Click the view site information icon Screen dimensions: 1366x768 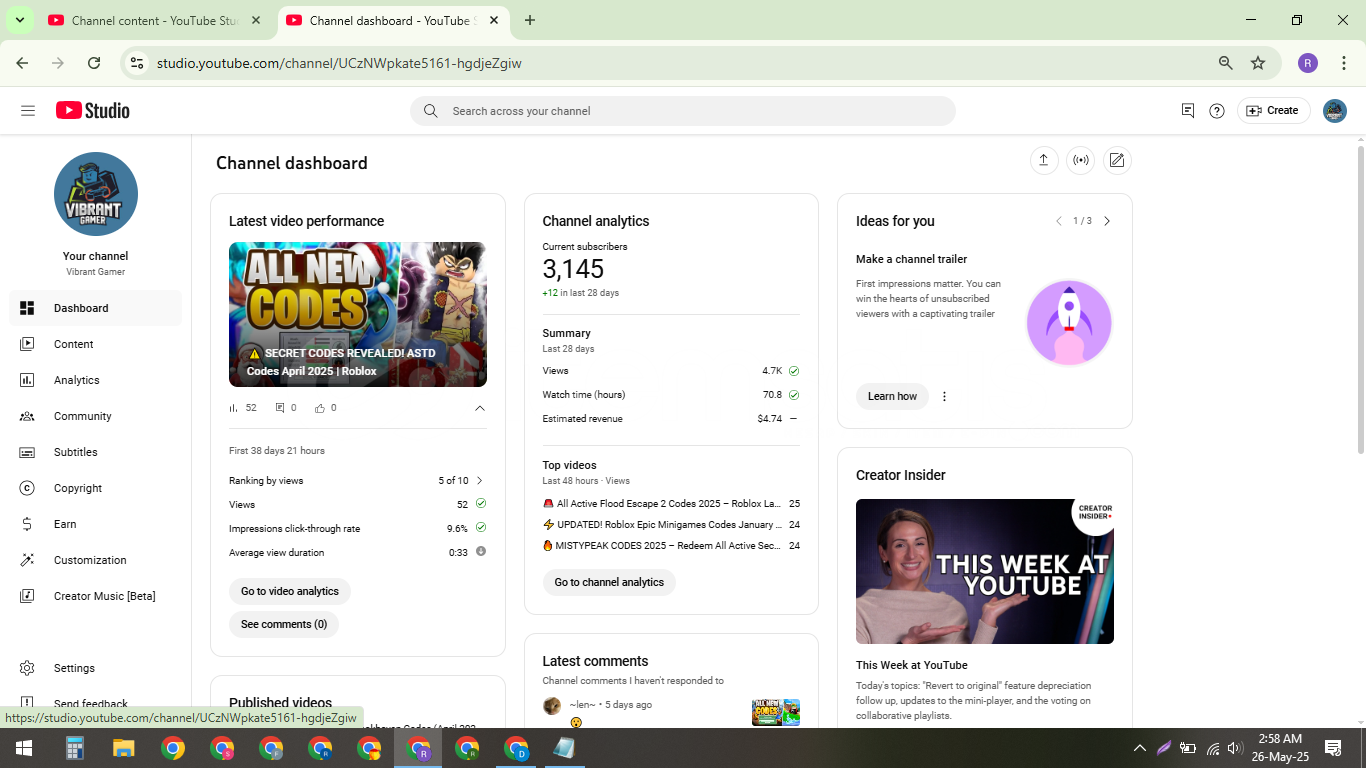coord(137,63)
